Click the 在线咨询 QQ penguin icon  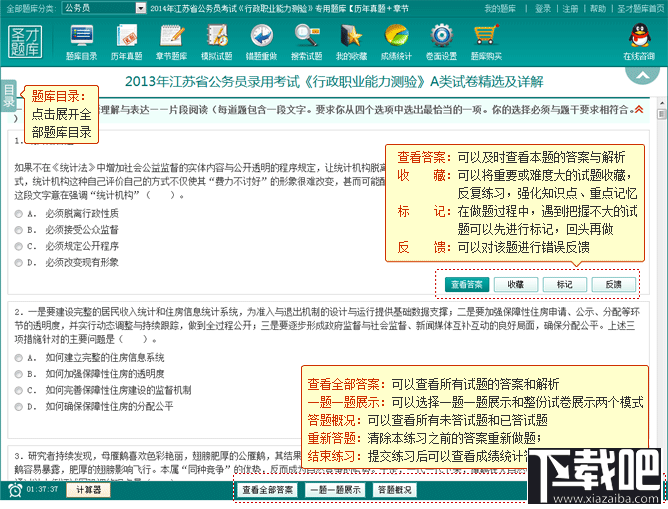[639, 42]
